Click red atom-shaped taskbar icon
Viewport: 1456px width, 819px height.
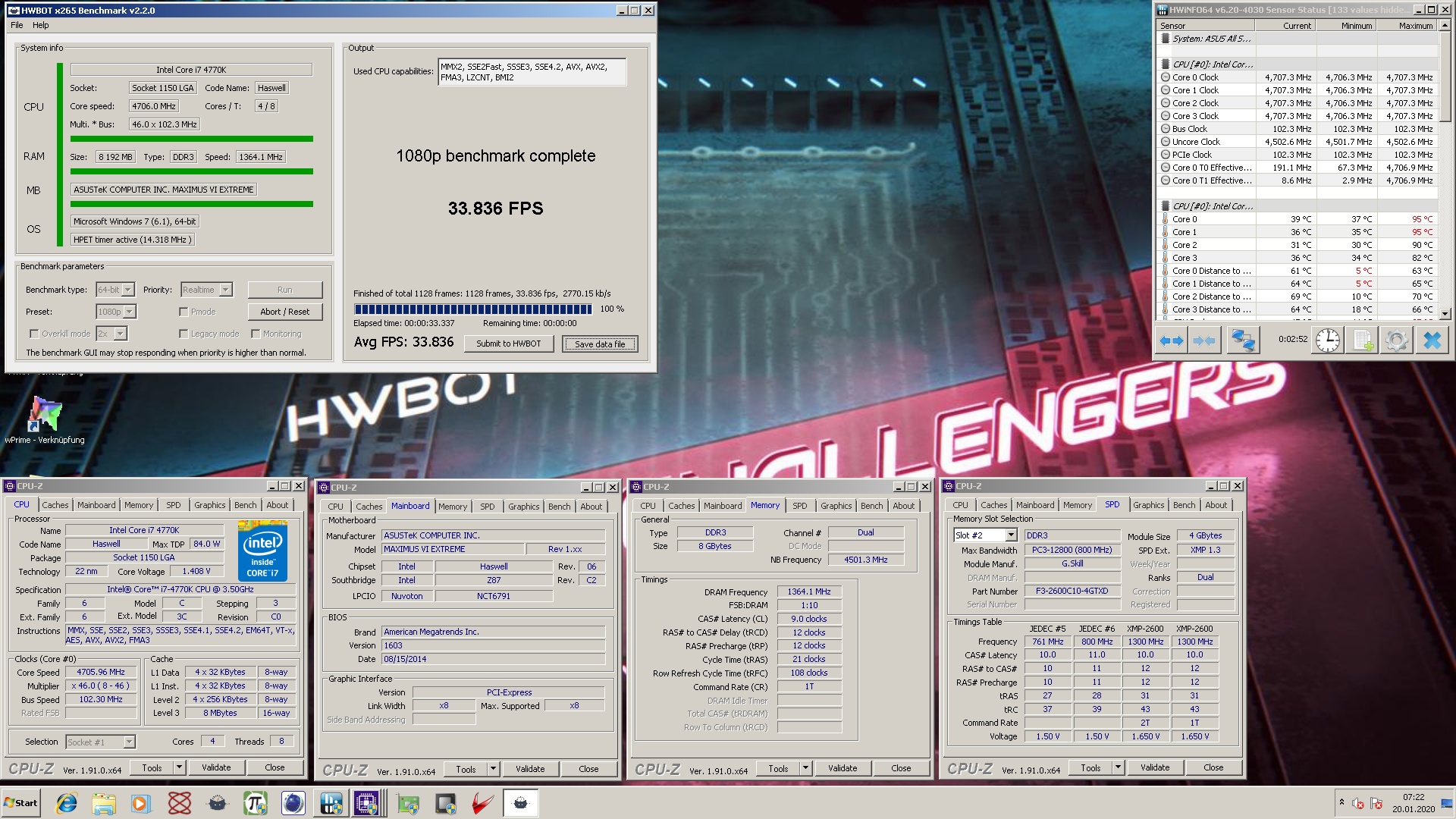tap(180, 803)
